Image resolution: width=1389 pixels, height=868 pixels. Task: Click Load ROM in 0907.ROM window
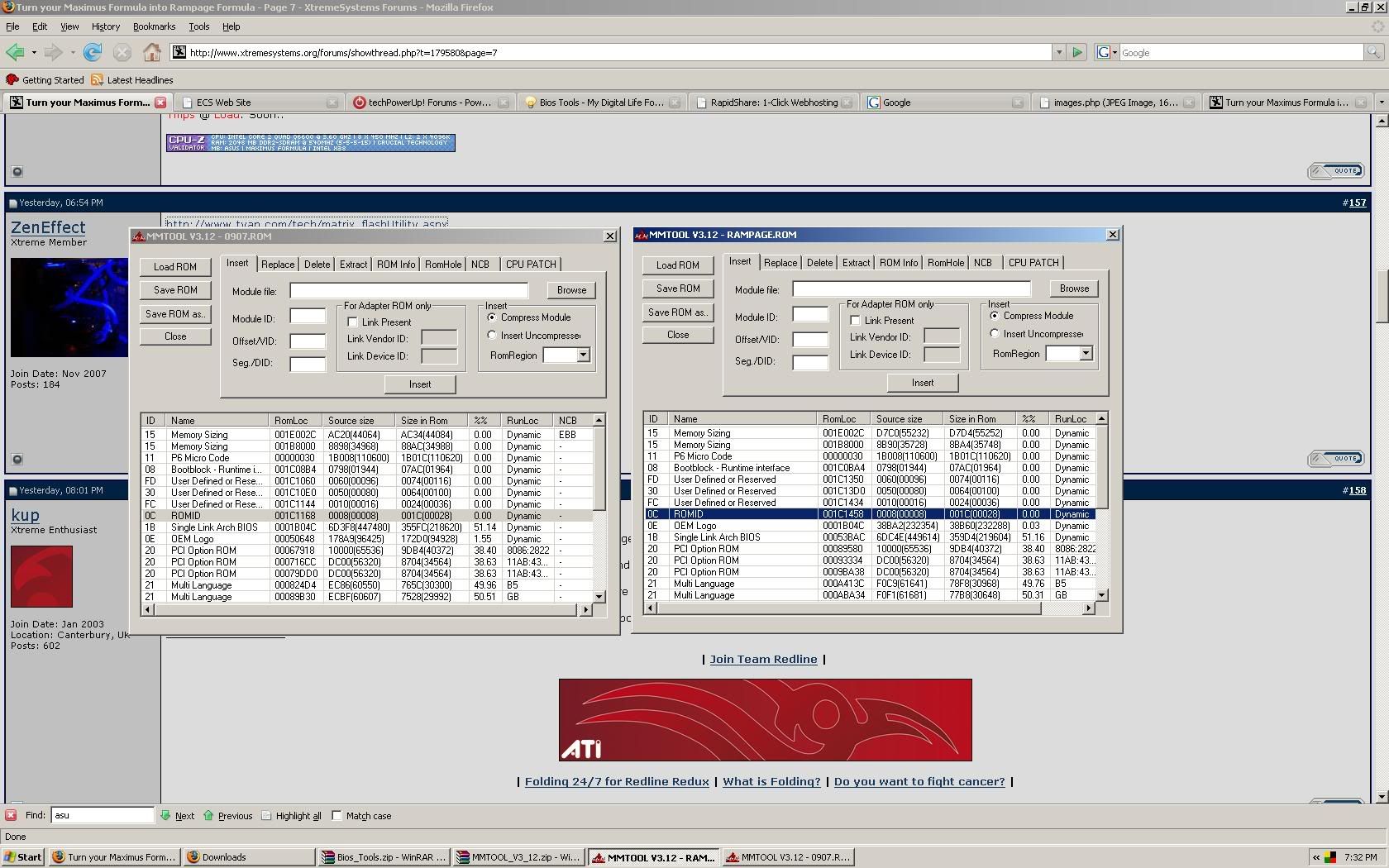coord(175,267)
